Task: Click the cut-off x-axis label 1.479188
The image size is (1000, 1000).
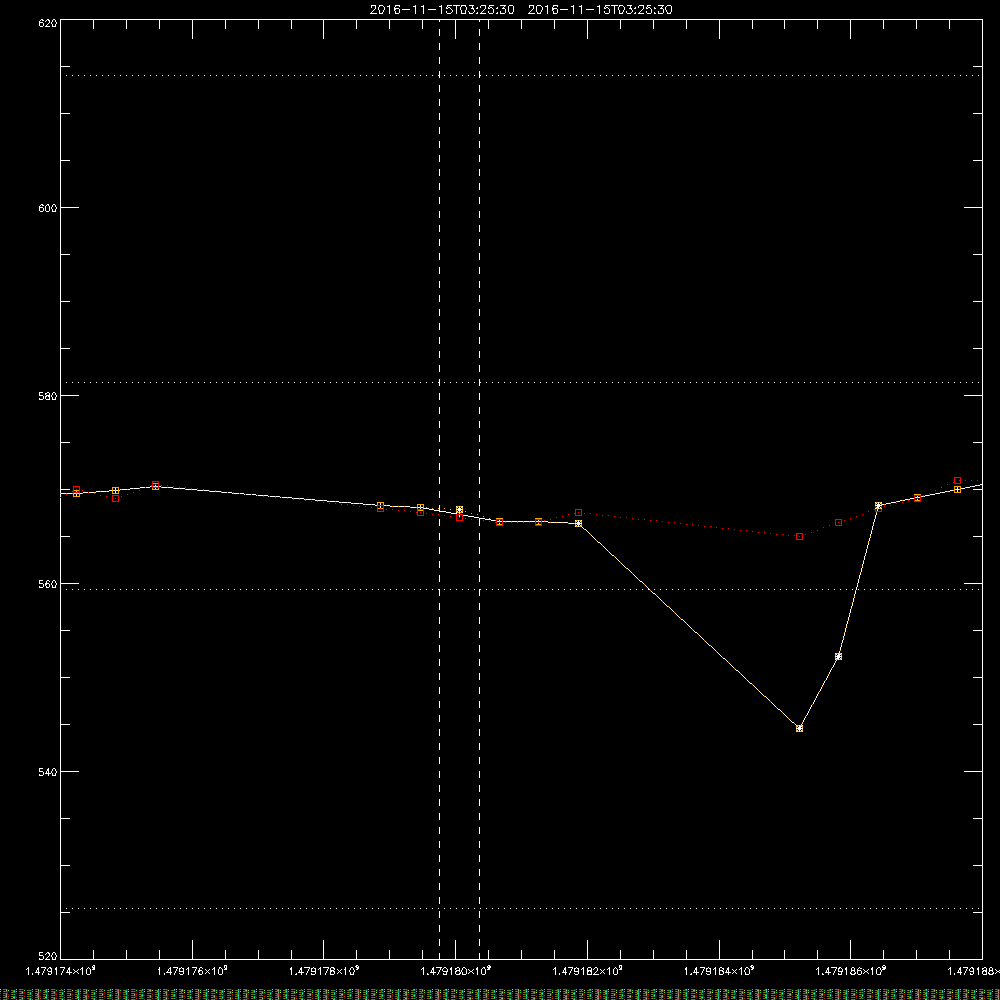Action: [973, 971]
